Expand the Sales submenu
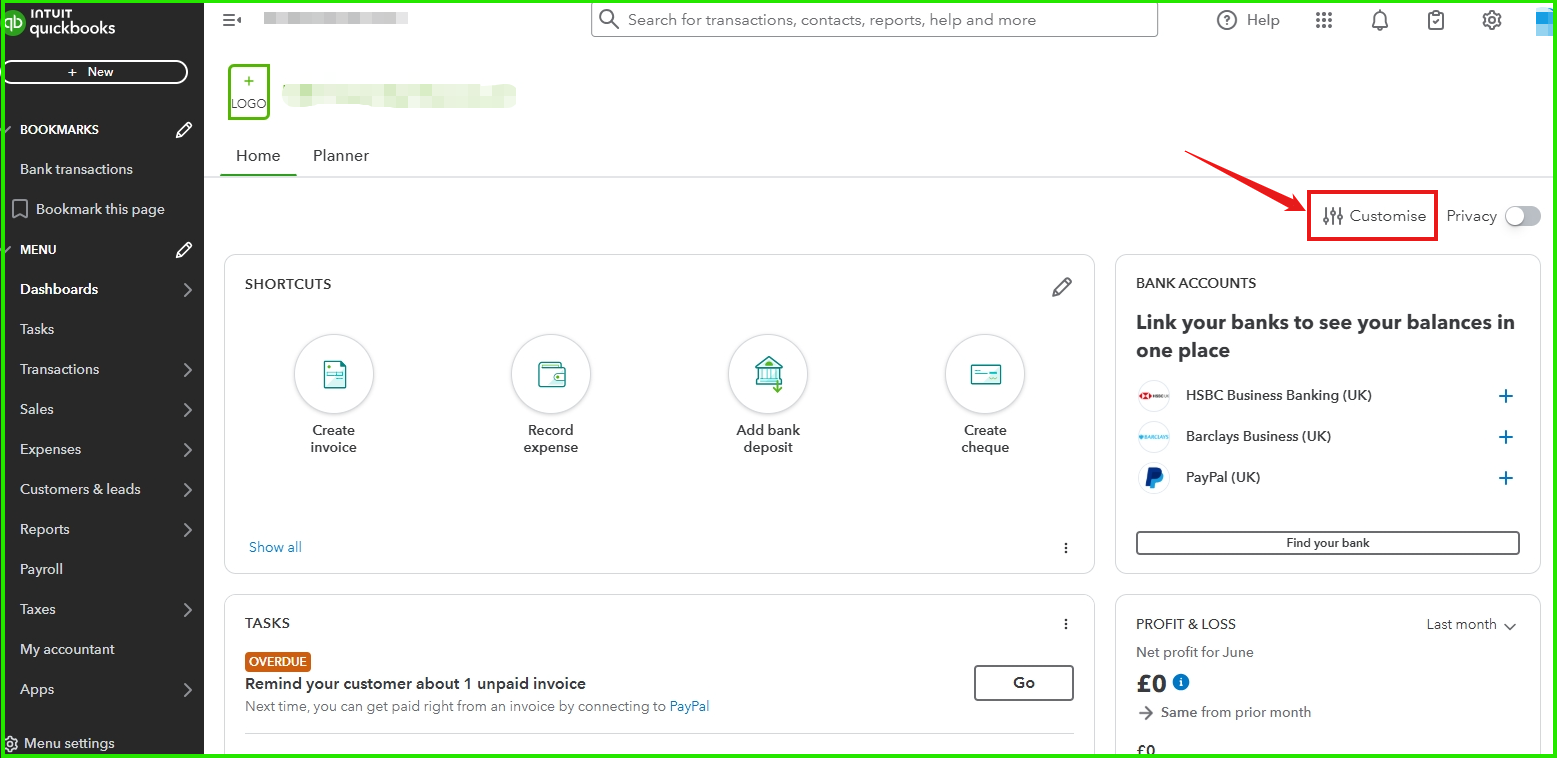 point(187,410)
